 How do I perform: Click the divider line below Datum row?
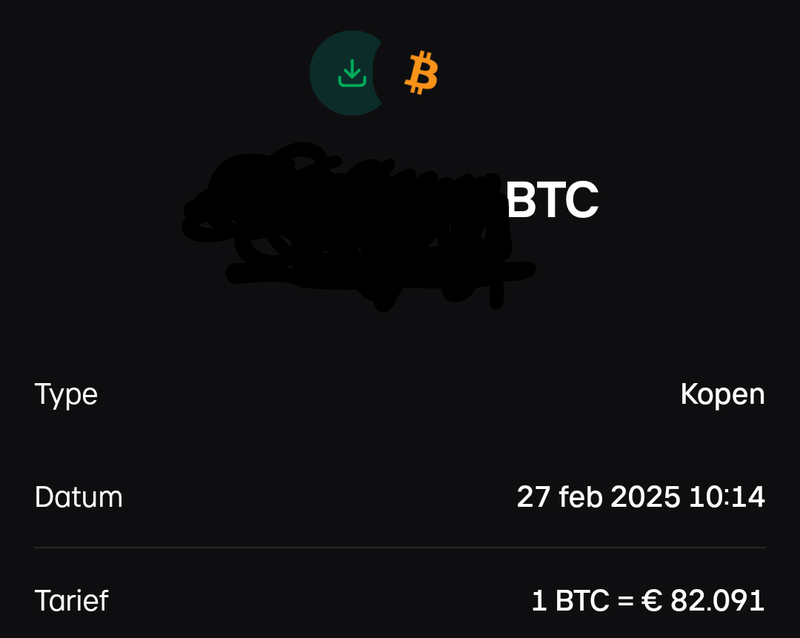[400, 548]
